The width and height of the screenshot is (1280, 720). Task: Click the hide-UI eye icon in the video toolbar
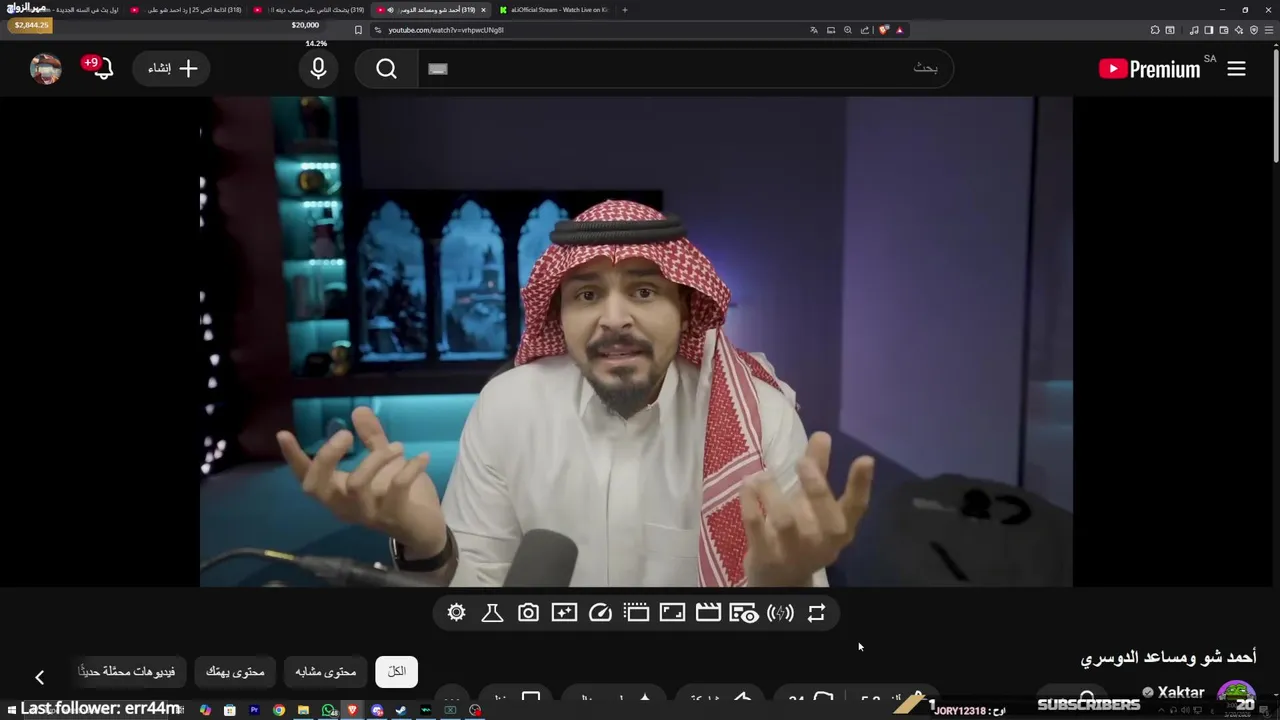(x=744, y=613)
